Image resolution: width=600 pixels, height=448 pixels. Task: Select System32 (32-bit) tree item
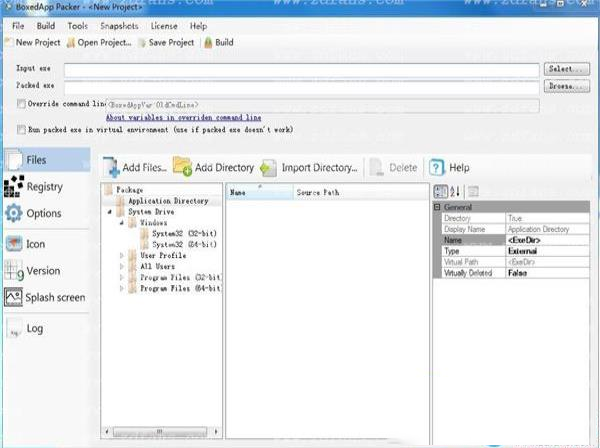[184, 233]
